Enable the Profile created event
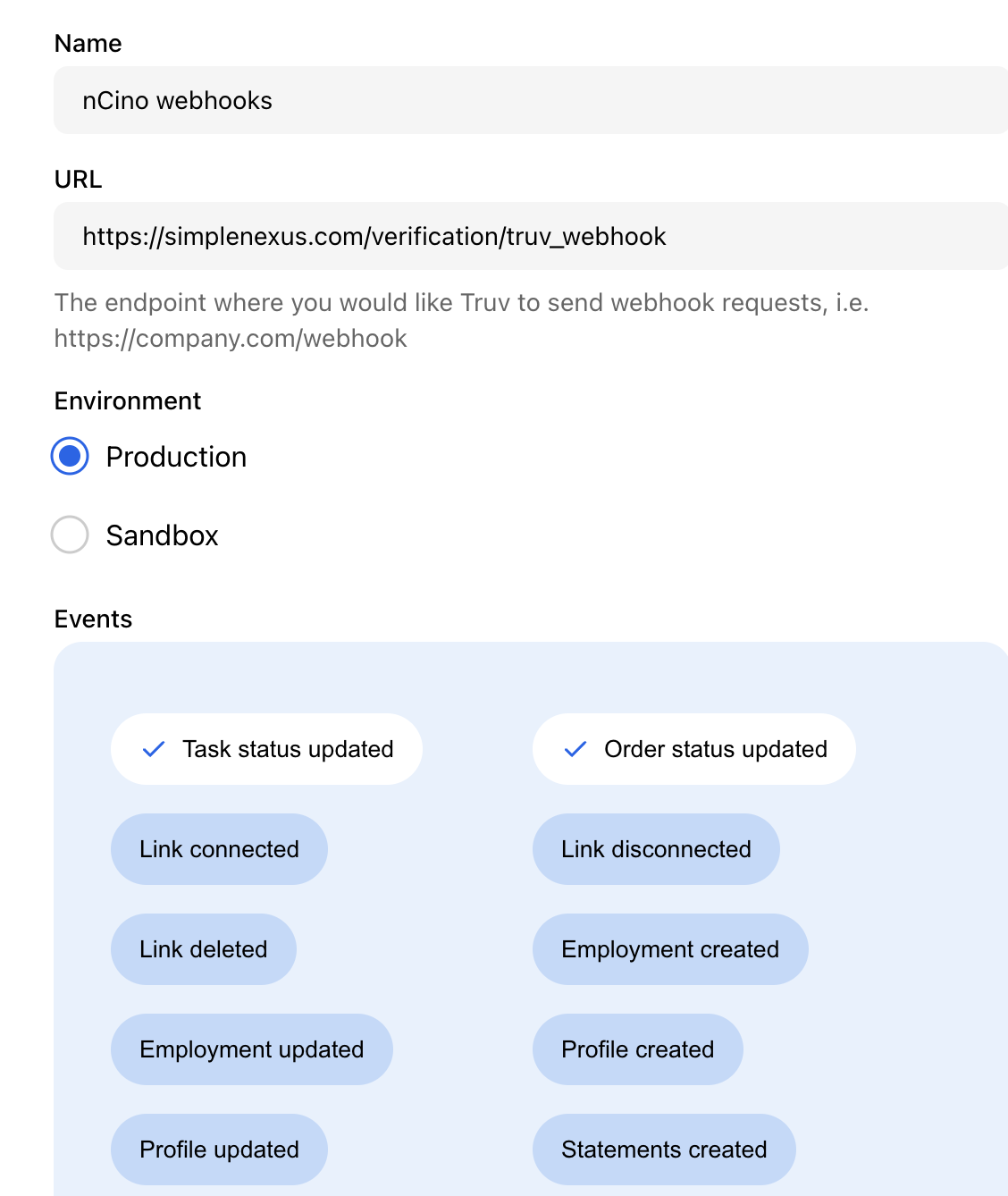 [x=638, y=1049]
